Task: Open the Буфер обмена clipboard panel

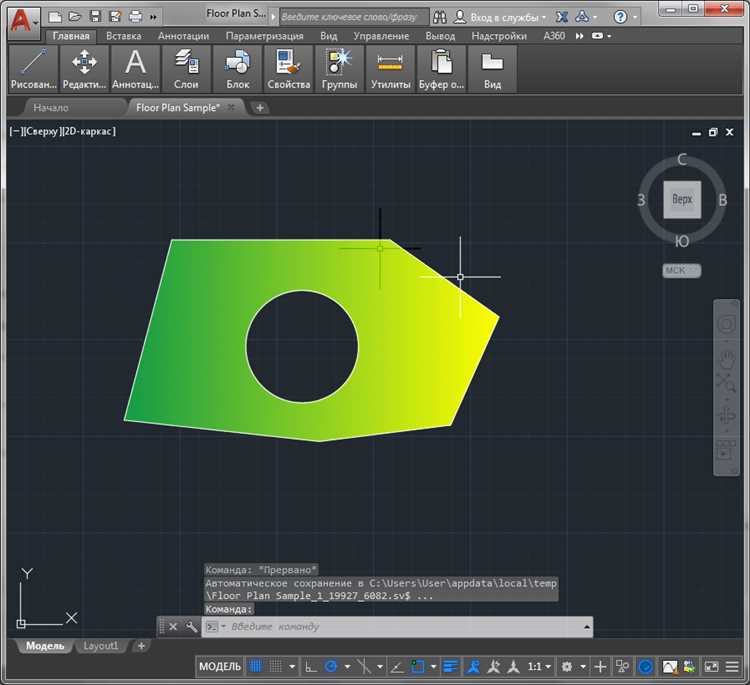Action: click(x=441, y=69)
